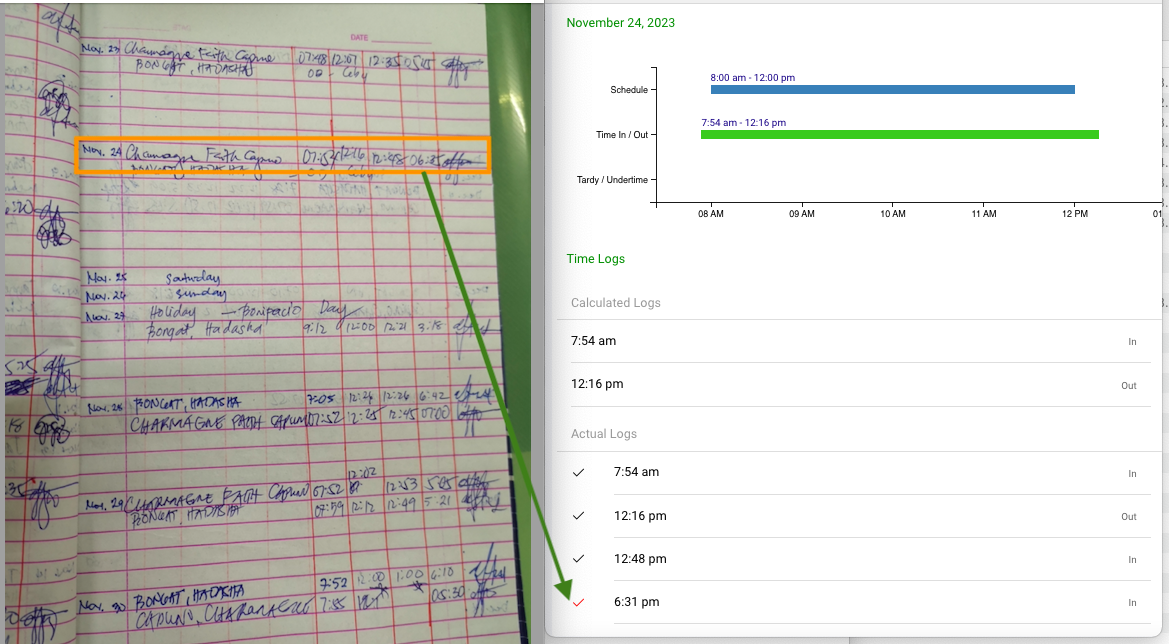Select the Calculated Logs header
Viewport: 1169px width, 644px height.
click(x=615, y=303)
